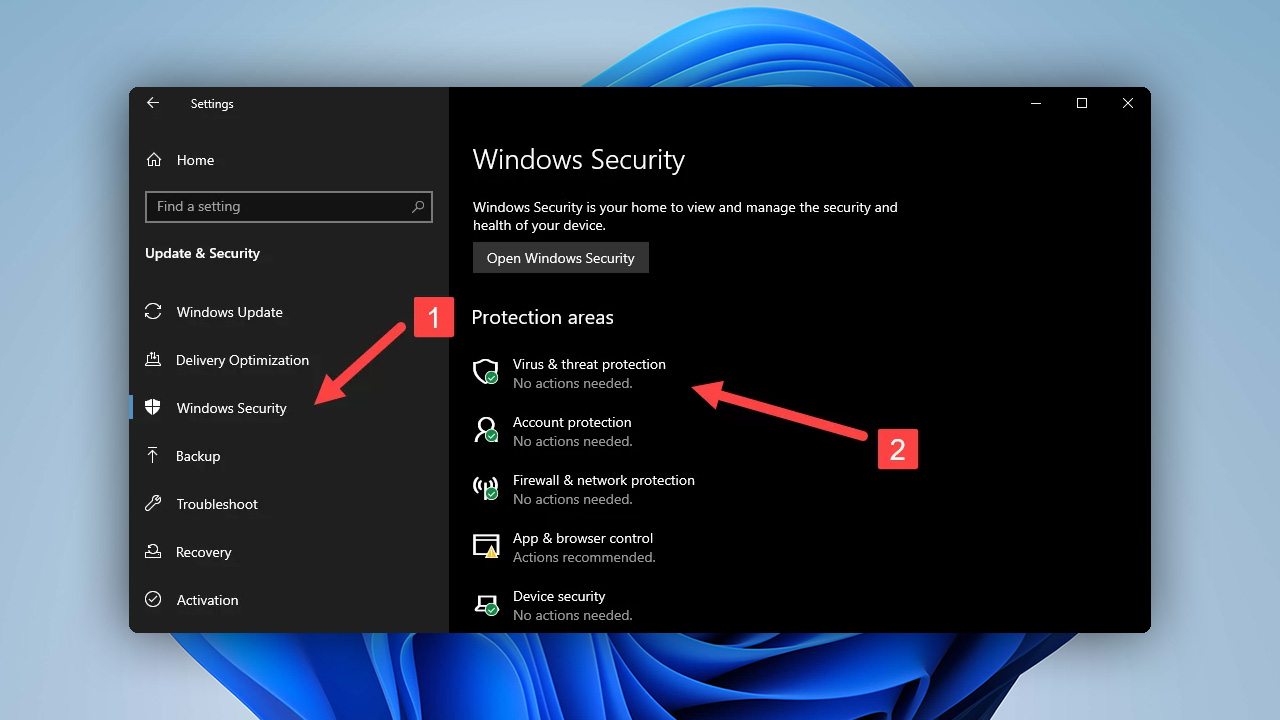The image size is (1280, 720).
Task: Click the Account protection person icon
Action: tap(485, 430)
